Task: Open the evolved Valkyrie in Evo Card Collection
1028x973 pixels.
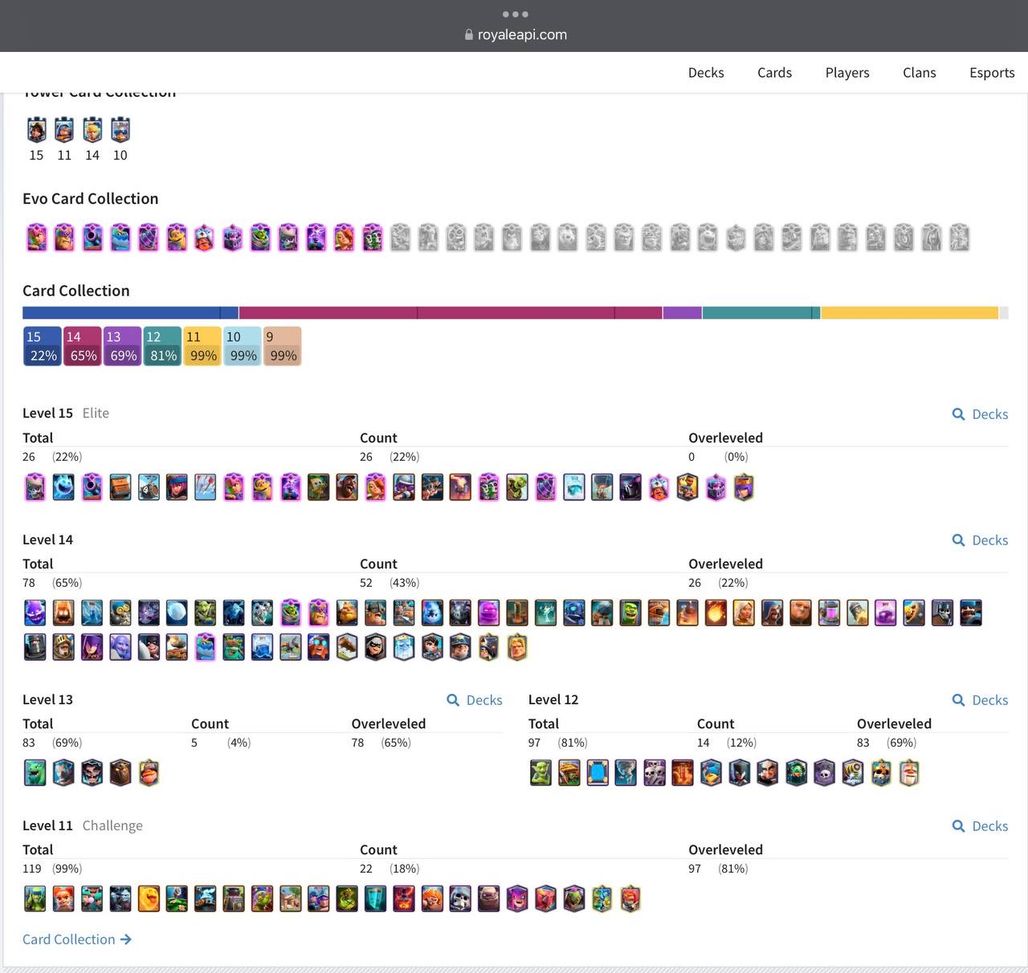Action: point(344,237)
